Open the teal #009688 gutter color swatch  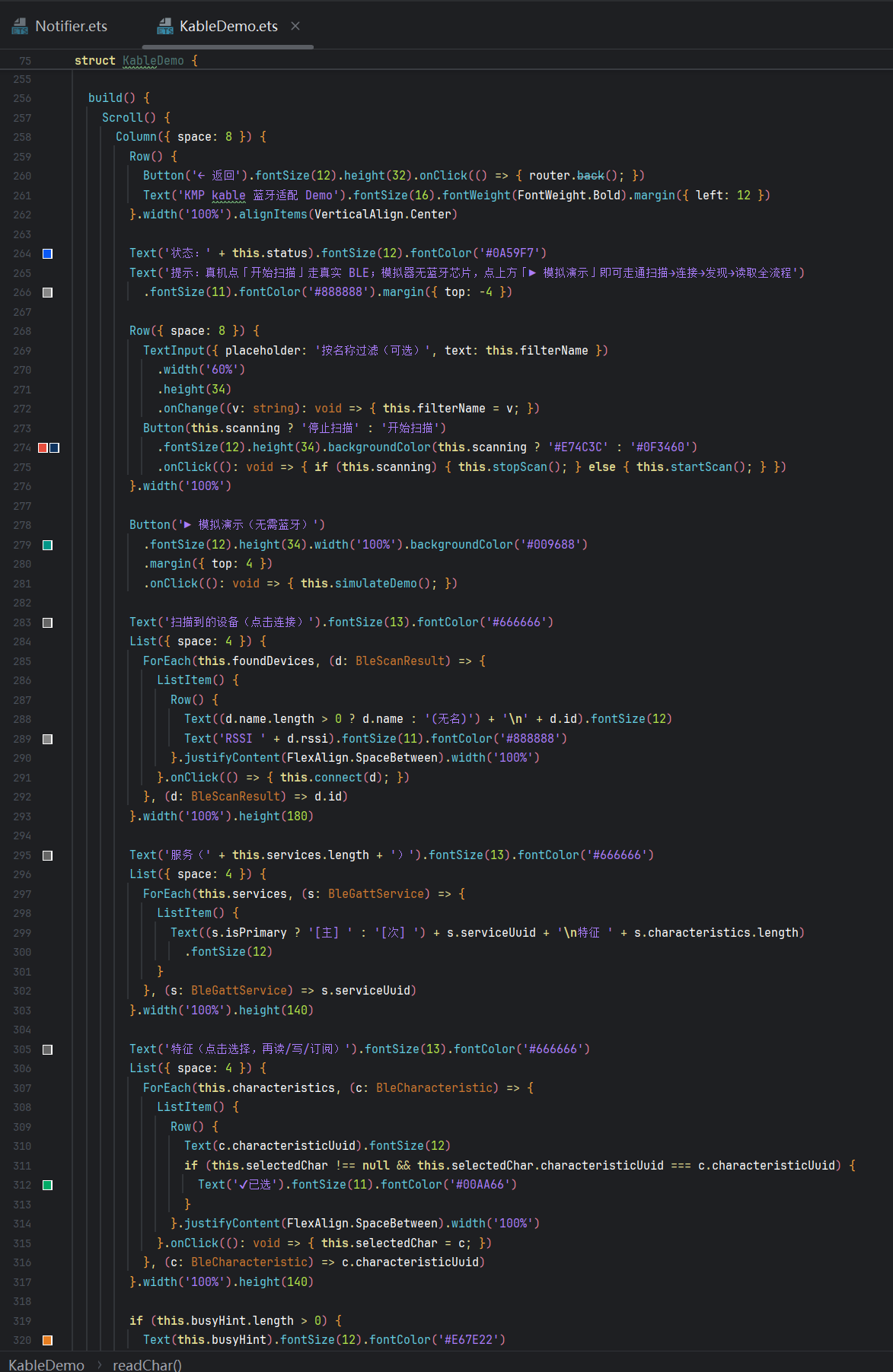(x=47, y=545)
